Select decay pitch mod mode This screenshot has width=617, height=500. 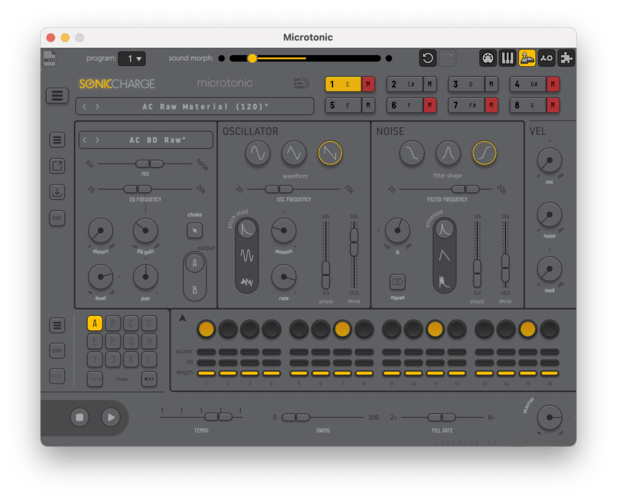247,229
